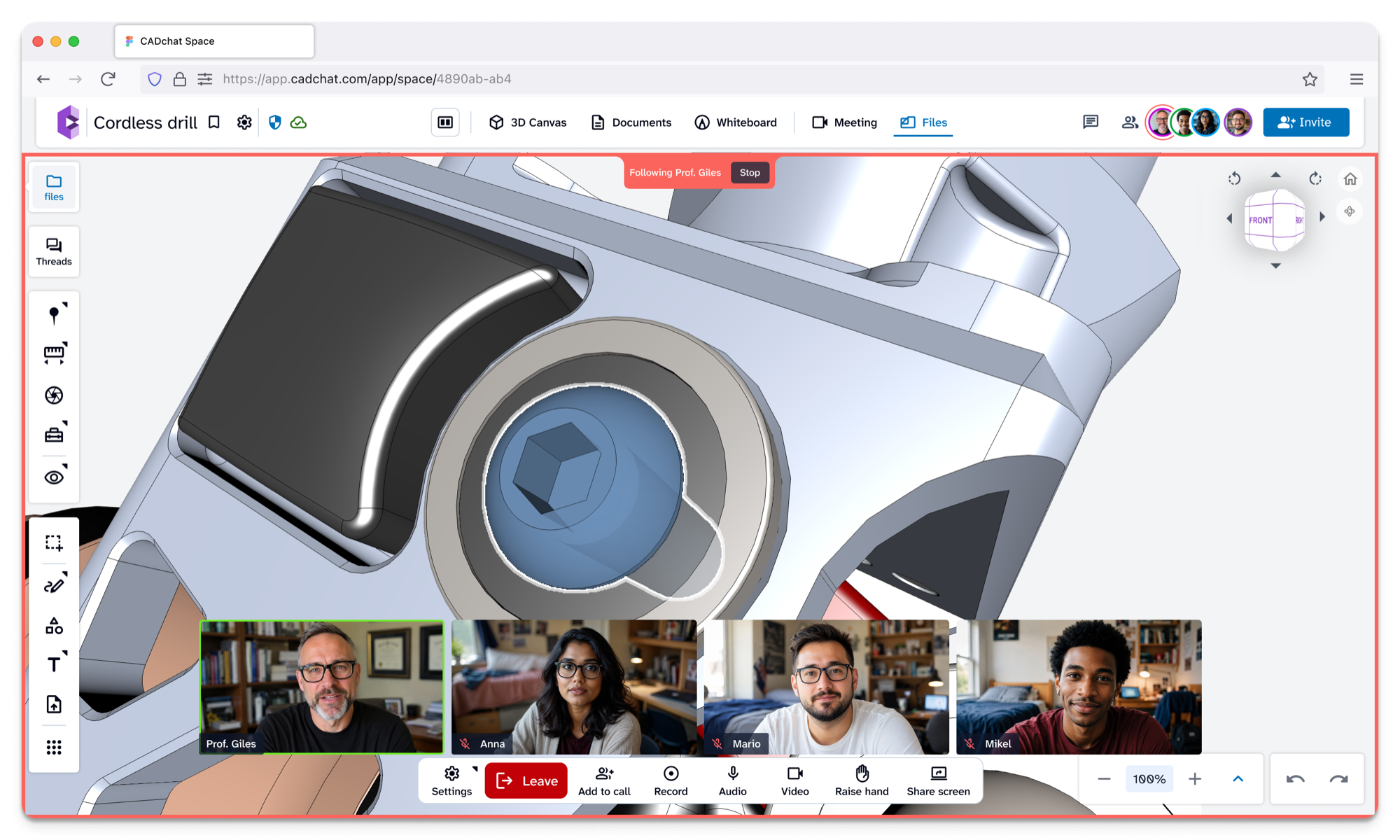
Task: Click the upload file icon
Action: click(x=54, y=704)
